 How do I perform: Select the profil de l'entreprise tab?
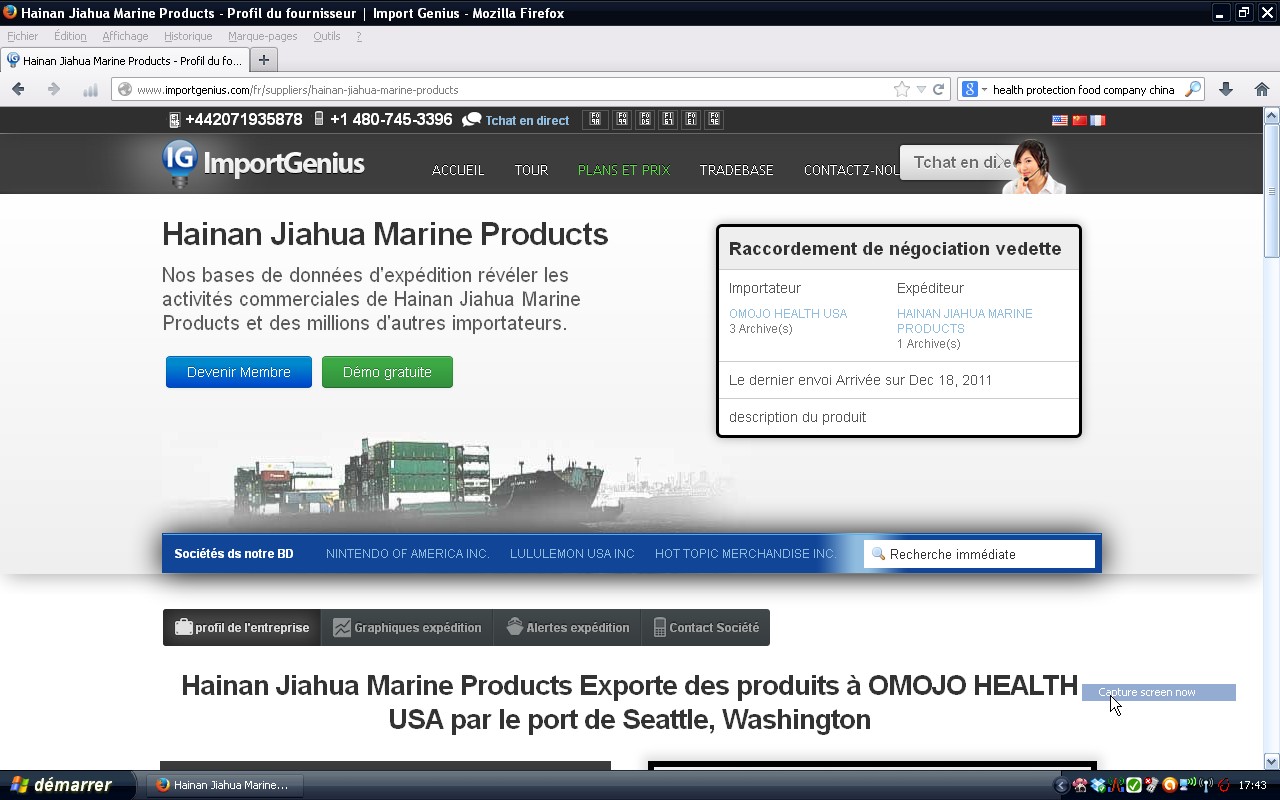(242, 628)
